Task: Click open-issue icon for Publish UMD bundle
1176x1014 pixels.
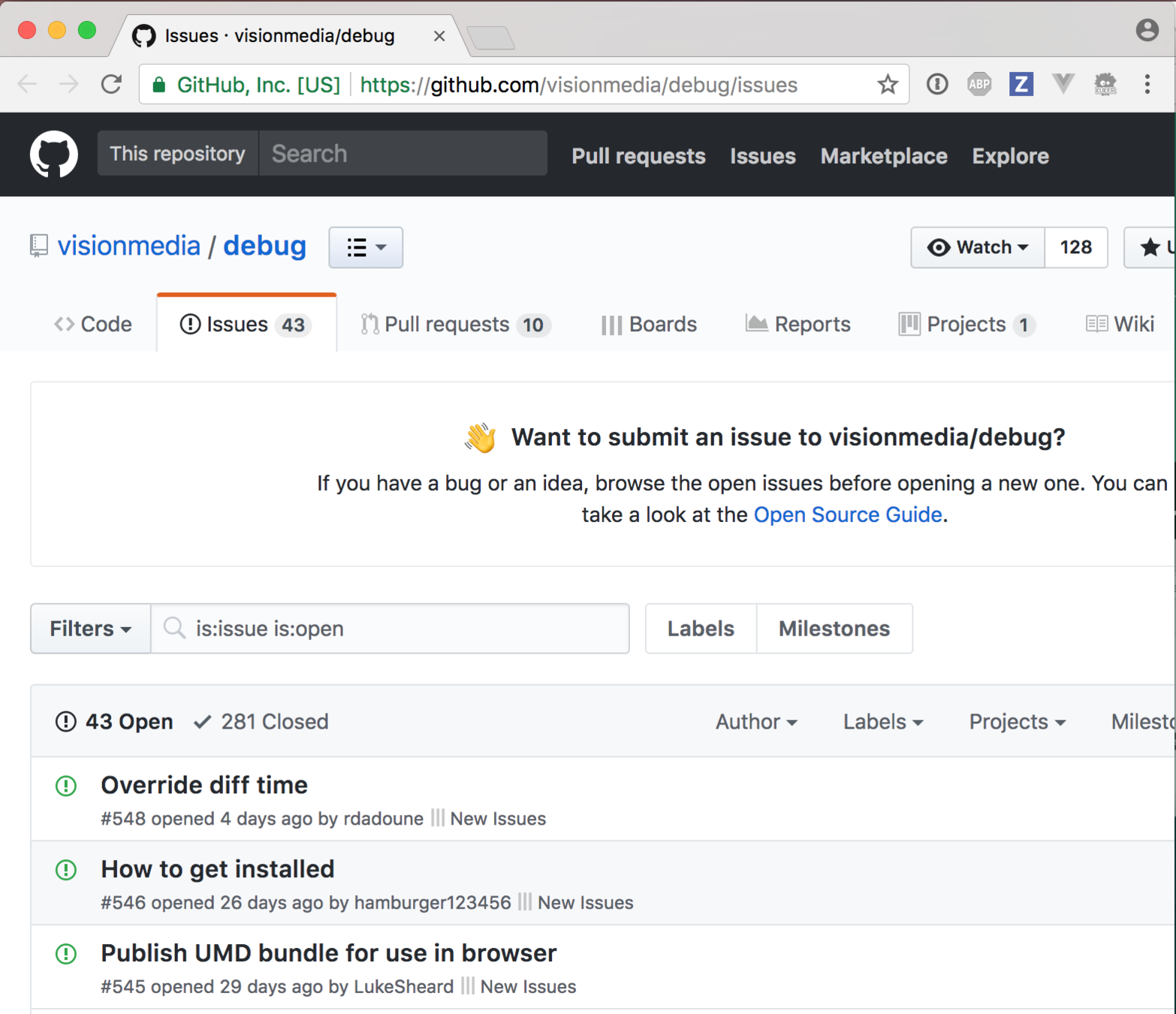Action: 66,954
